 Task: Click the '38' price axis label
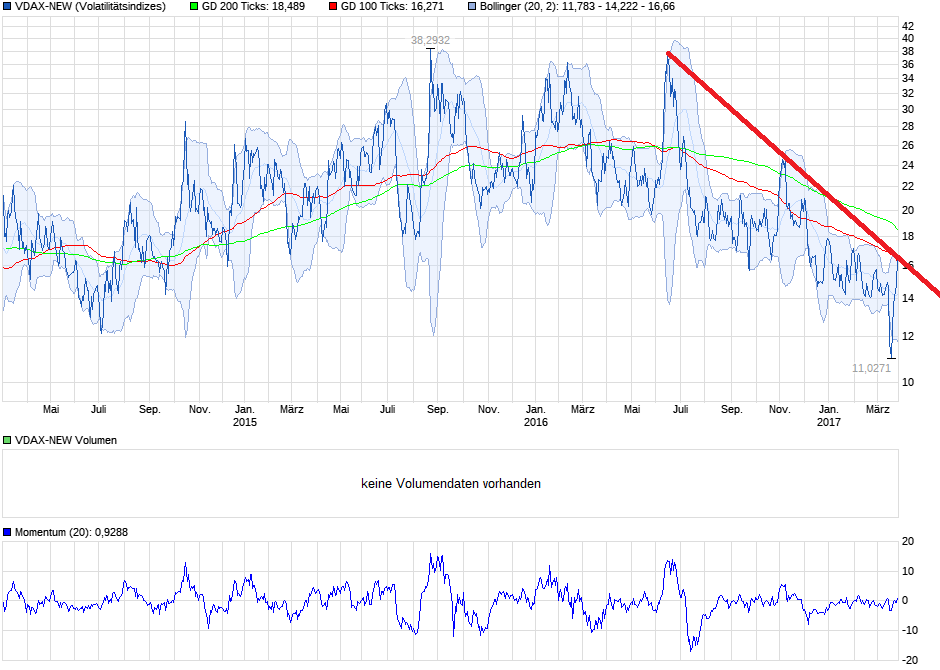908,52
